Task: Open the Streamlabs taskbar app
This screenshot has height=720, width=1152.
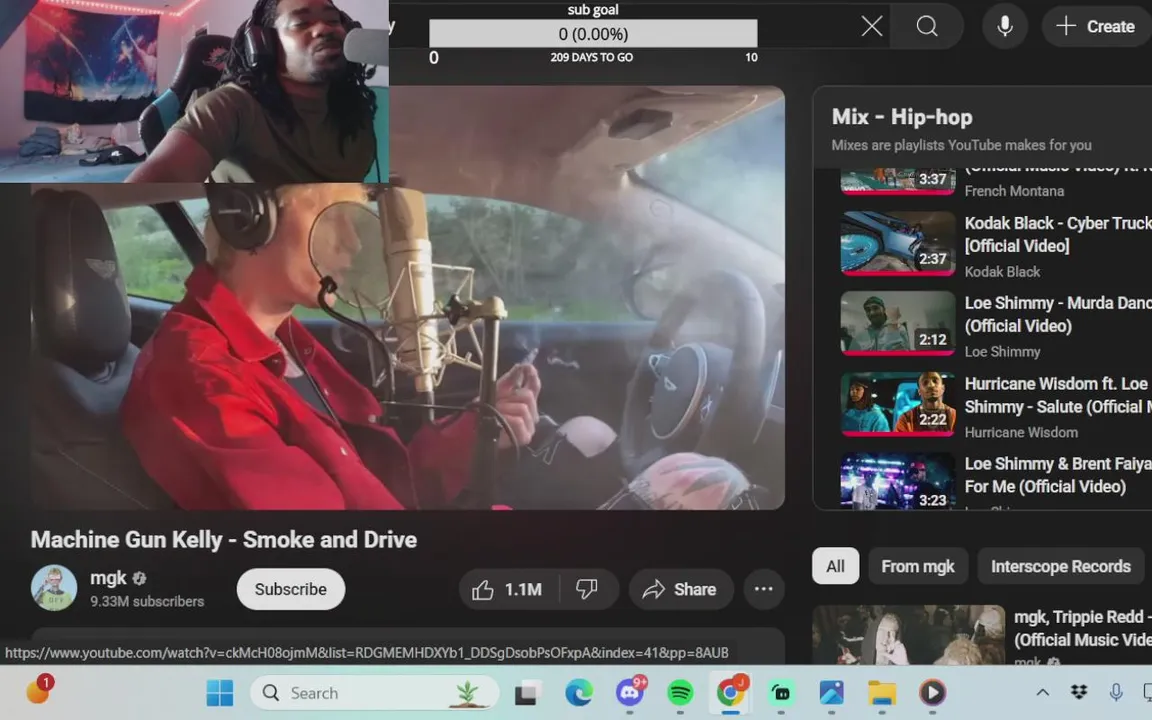Action: 781,693
